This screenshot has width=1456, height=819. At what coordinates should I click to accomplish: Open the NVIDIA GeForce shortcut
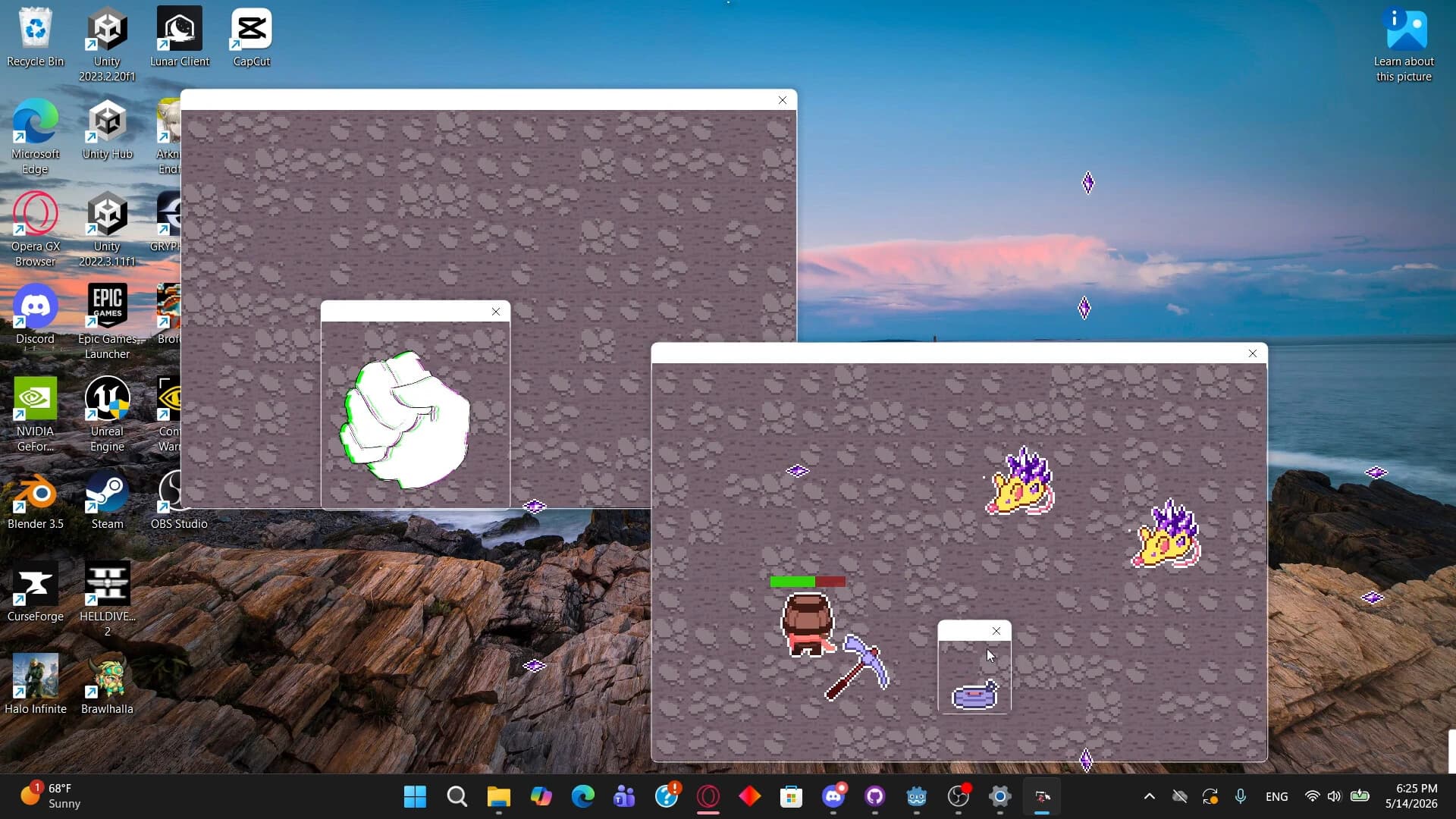pyautogui.click(x=35, y=414)
